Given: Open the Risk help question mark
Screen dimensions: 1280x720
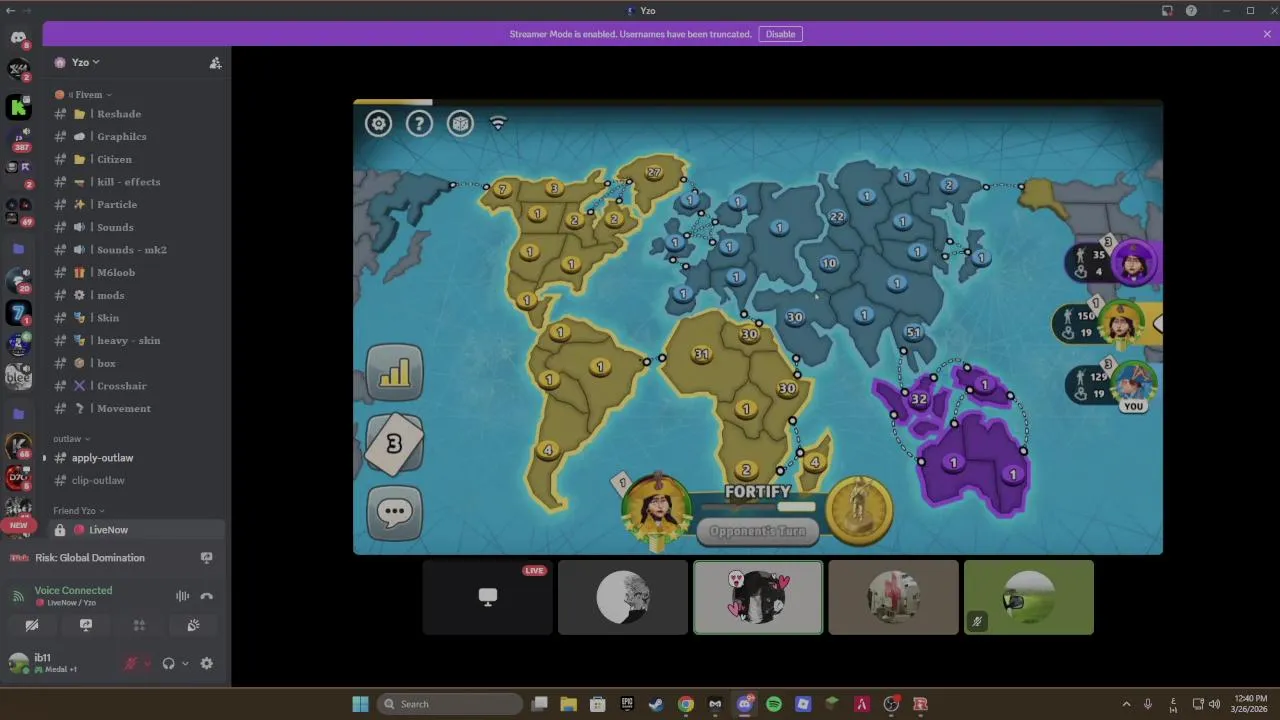Looking at the screenshot, I should pos(419,123).
